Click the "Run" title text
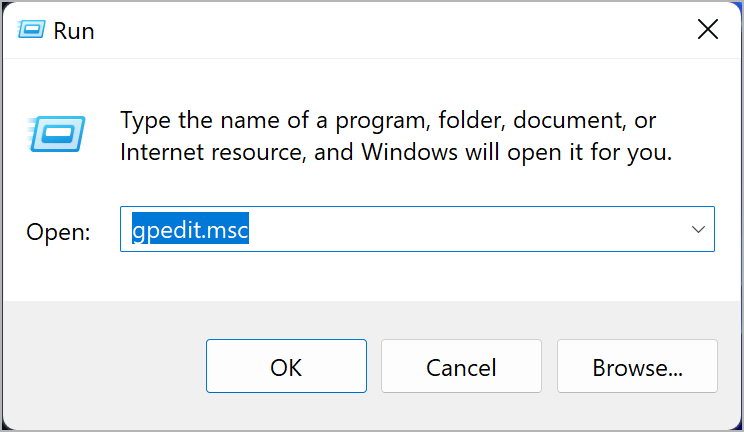The height and width of the screenshot is (432, 744). coord(74,31)
